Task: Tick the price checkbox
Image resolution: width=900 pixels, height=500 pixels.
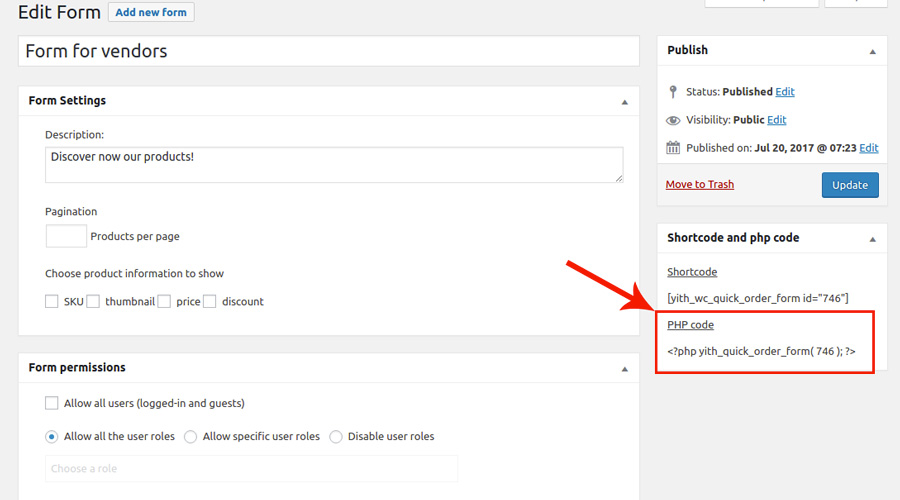Action: pyautogui.click(x=164, y=301)
